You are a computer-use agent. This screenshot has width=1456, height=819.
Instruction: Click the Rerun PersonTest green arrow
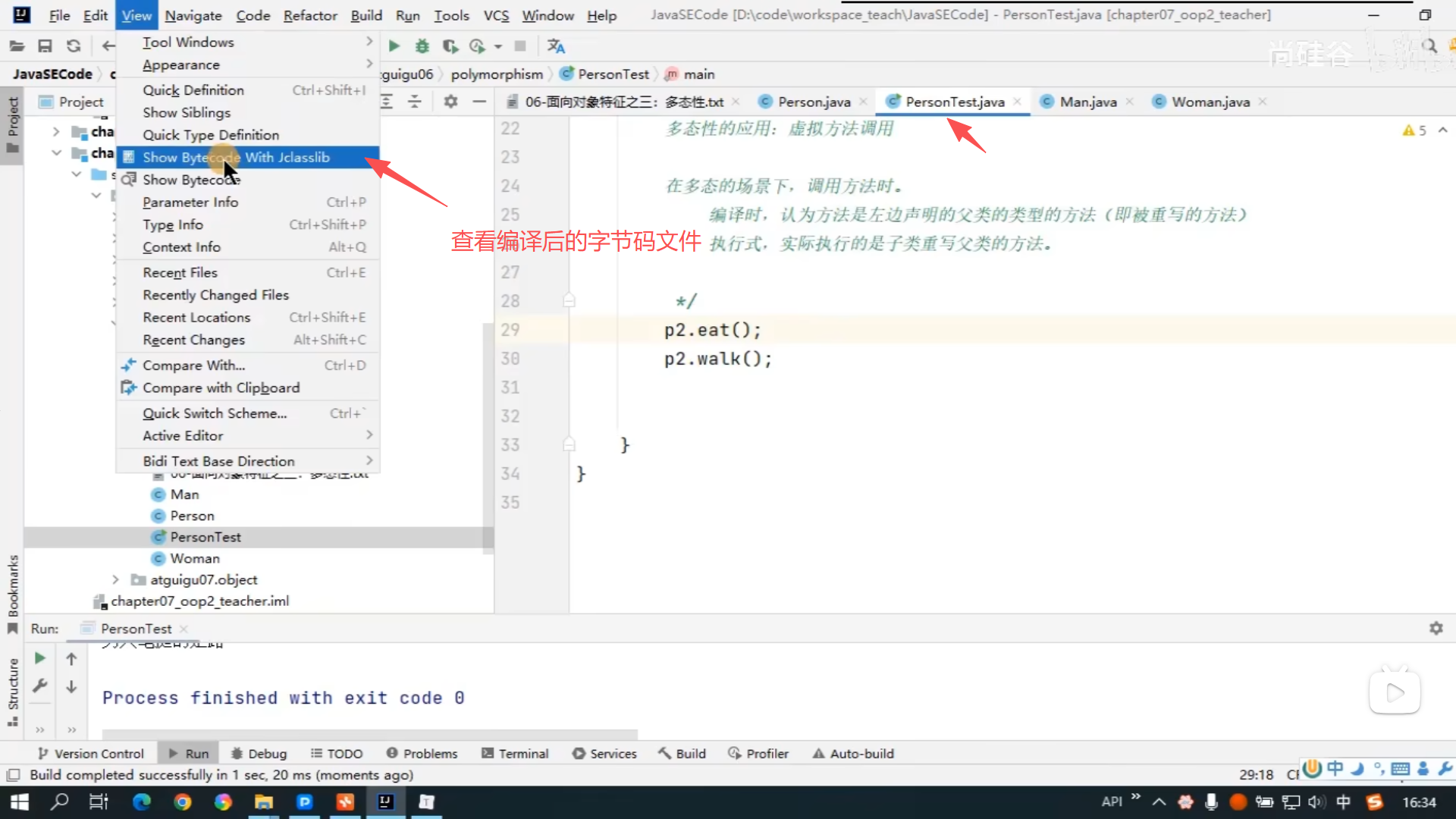(40, 658)
